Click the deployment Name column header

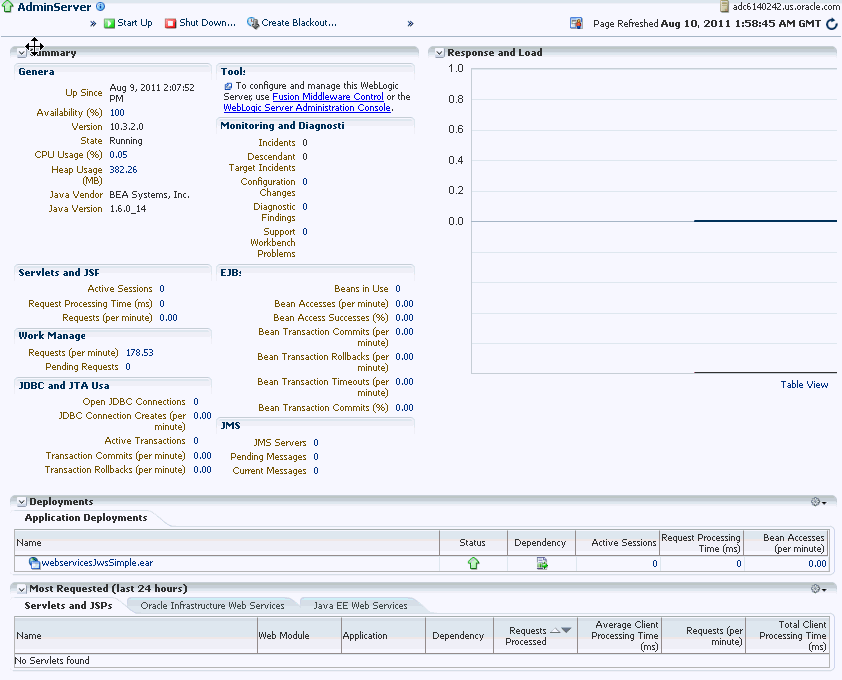point(227,542)
